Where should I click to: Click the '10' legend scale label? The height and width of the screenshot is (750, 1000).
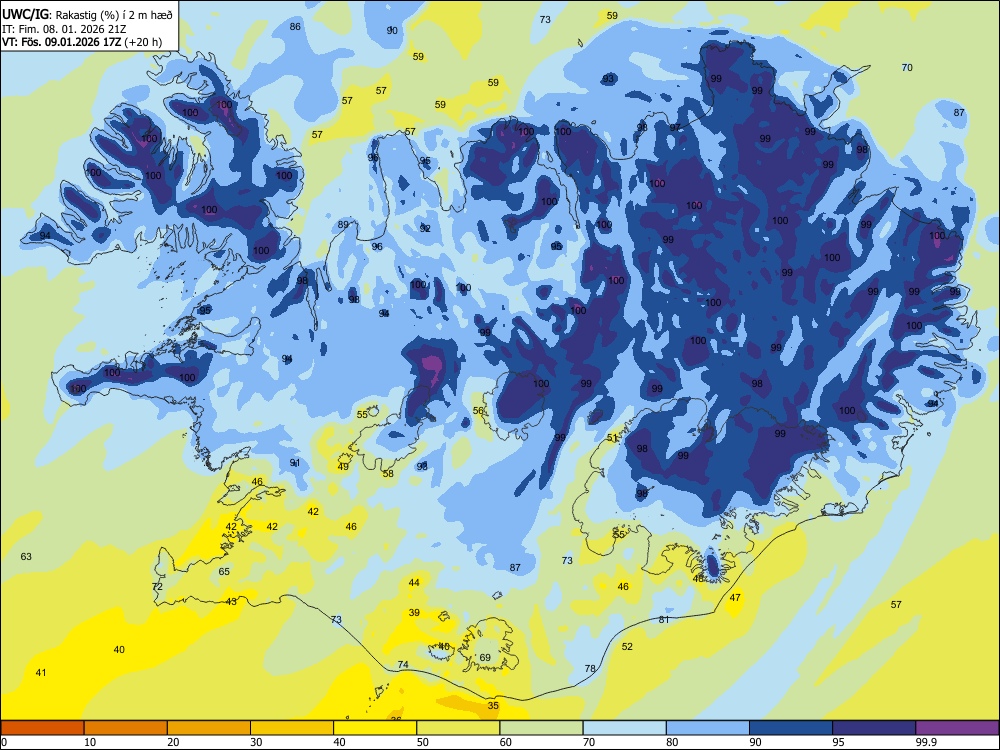[x=90, y=742]
